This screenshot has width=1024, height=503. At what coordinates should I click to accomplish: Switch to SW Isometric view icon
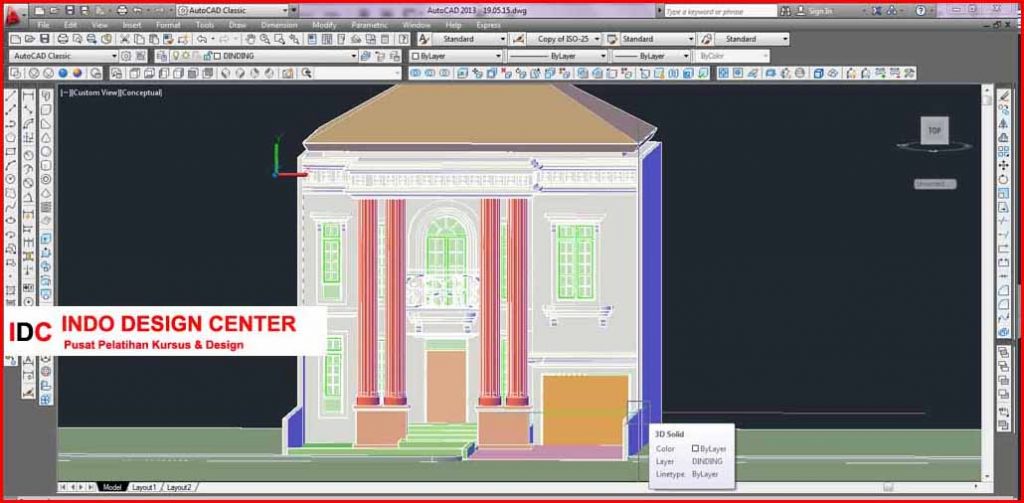click(225, 73)
